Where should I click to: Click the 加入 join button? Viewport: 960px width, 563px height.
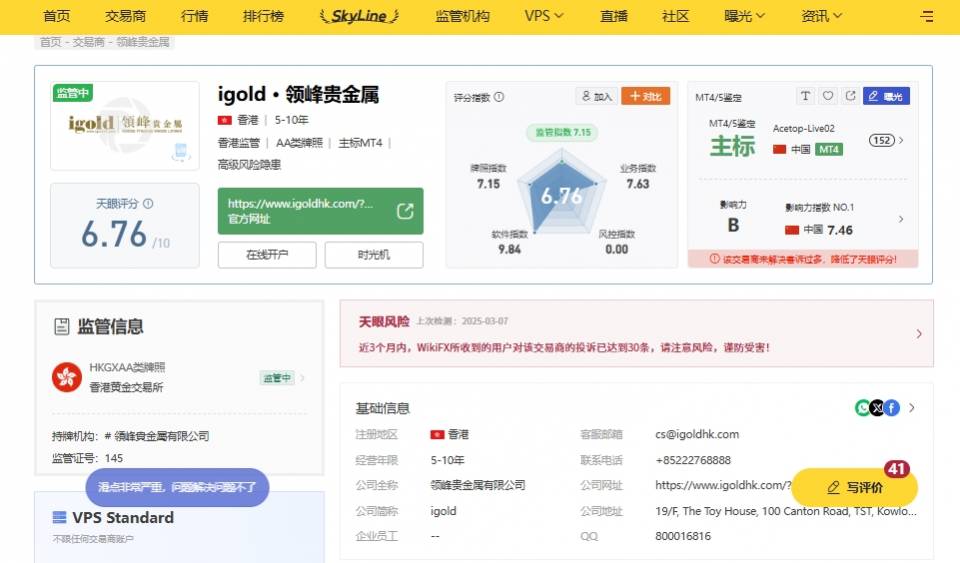click(x=596, y=96)
